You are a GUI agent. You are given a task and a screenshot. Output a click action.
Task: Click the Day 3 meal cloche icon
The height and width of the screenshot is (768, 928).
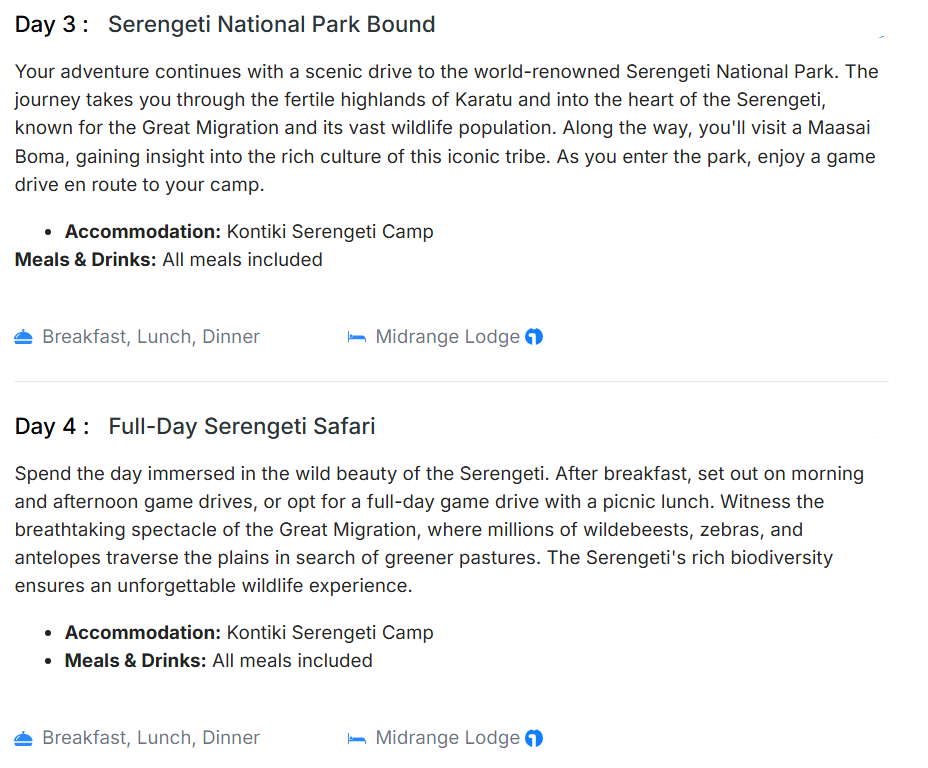click(24, 337)
